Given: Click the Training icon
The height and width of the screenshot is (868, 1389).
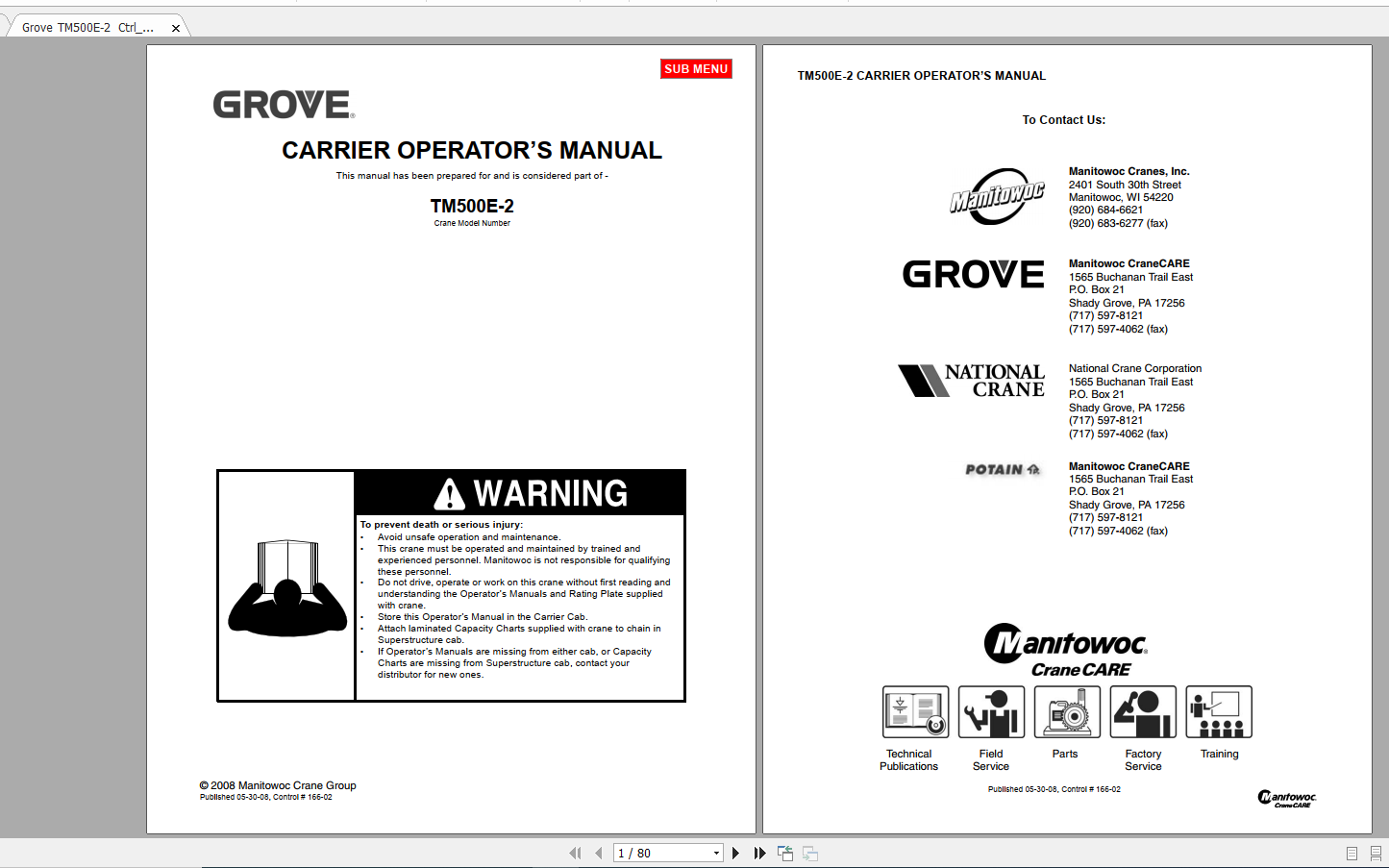Looking at the screenshot, I should tap(1219, 711).
